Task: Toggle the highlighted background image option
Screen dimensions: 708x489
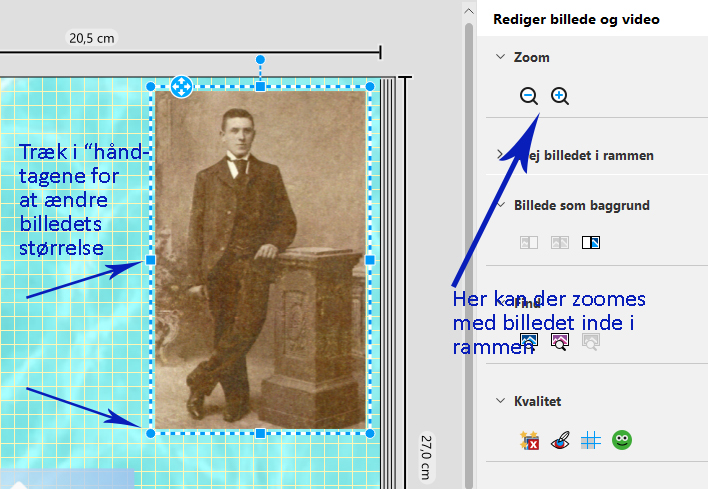Action: [591, 242]
